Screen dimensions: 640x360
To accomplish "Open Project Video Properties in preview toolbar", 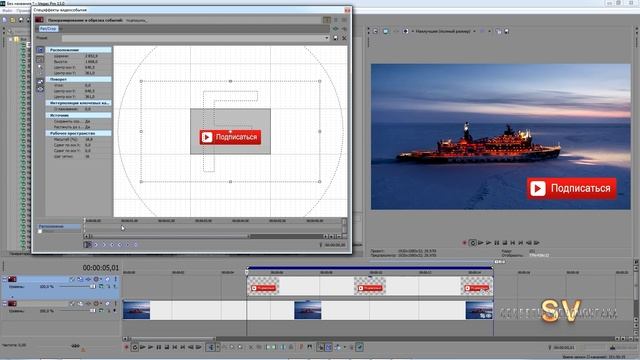I will 376,31.
